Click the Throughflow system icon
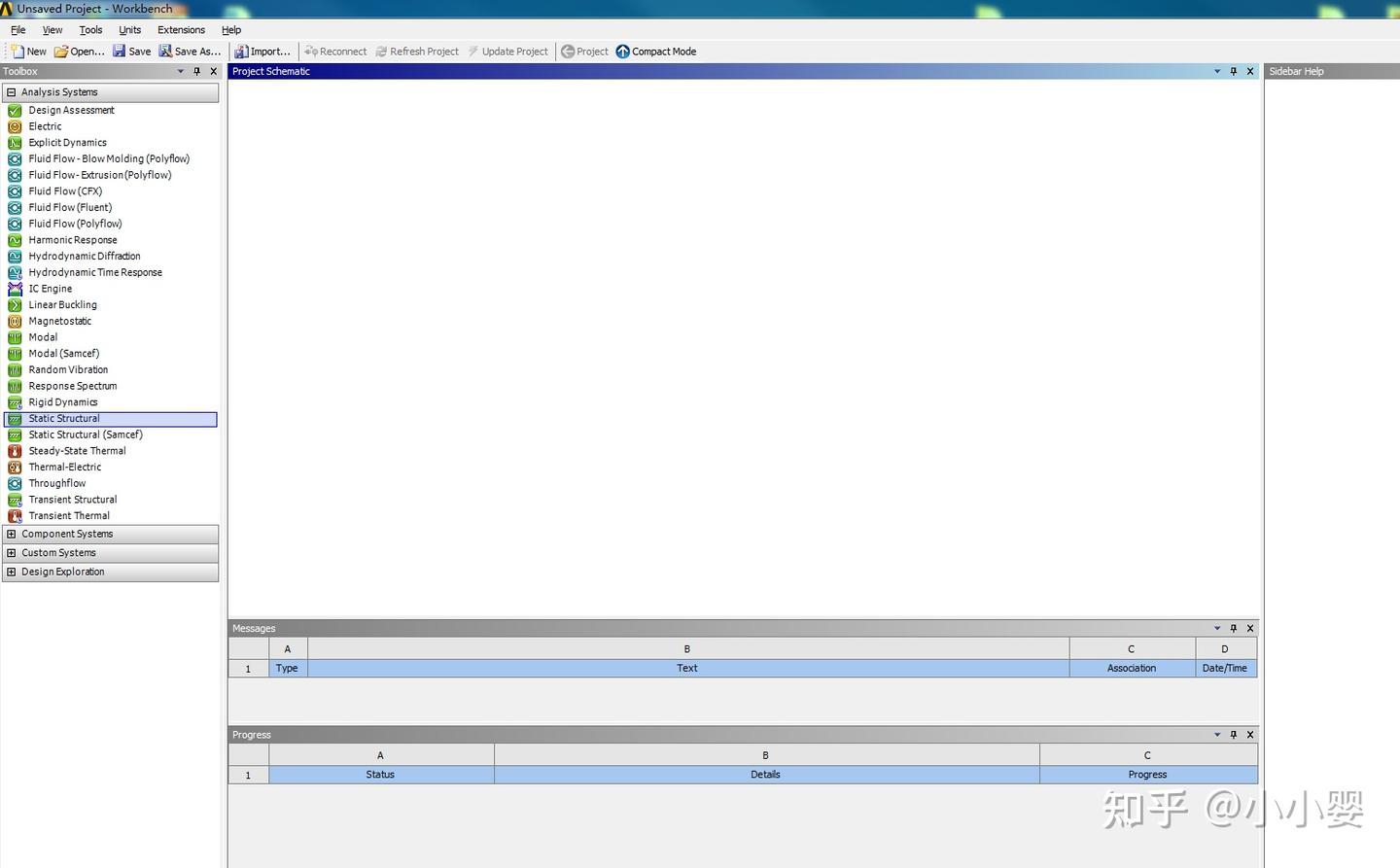 click(15, 484)
